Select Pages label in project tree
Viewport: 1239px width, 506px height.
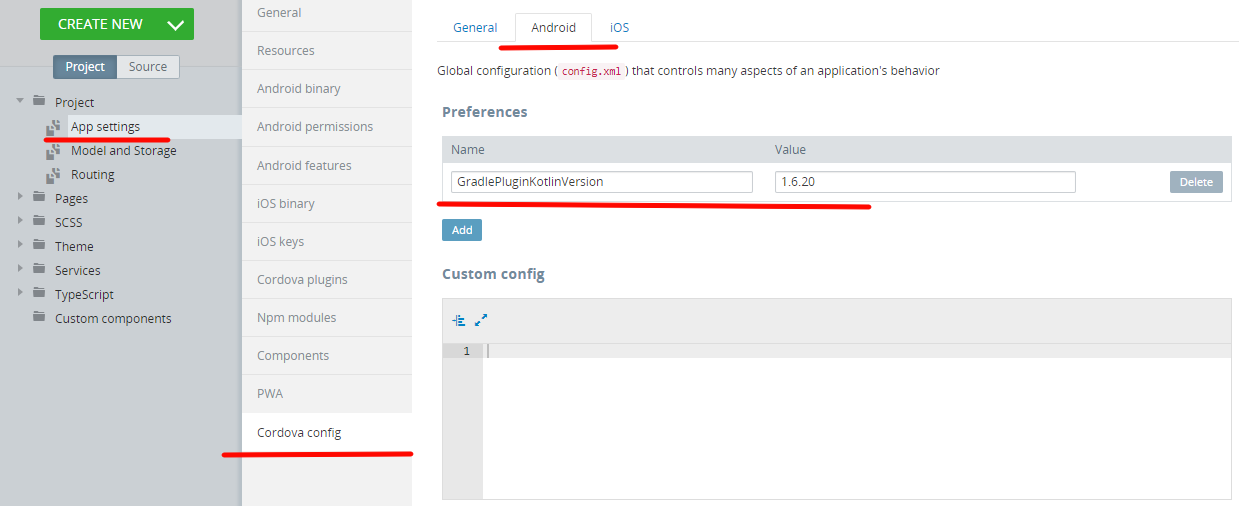[72, 199]
